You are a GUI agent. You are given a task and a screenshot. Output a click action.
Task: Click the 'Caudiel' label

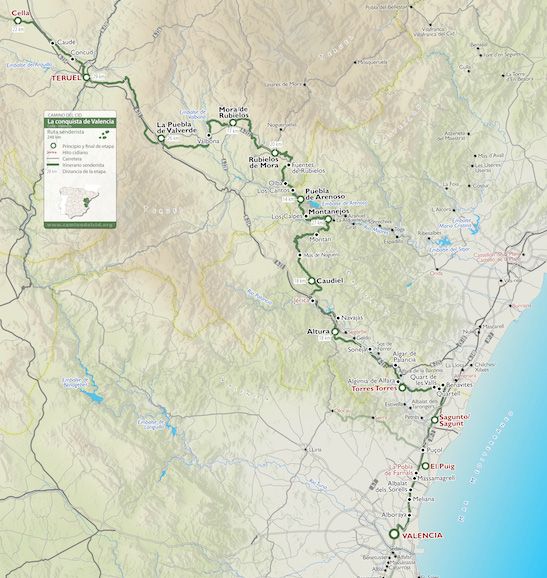click(x=330, y=281)
